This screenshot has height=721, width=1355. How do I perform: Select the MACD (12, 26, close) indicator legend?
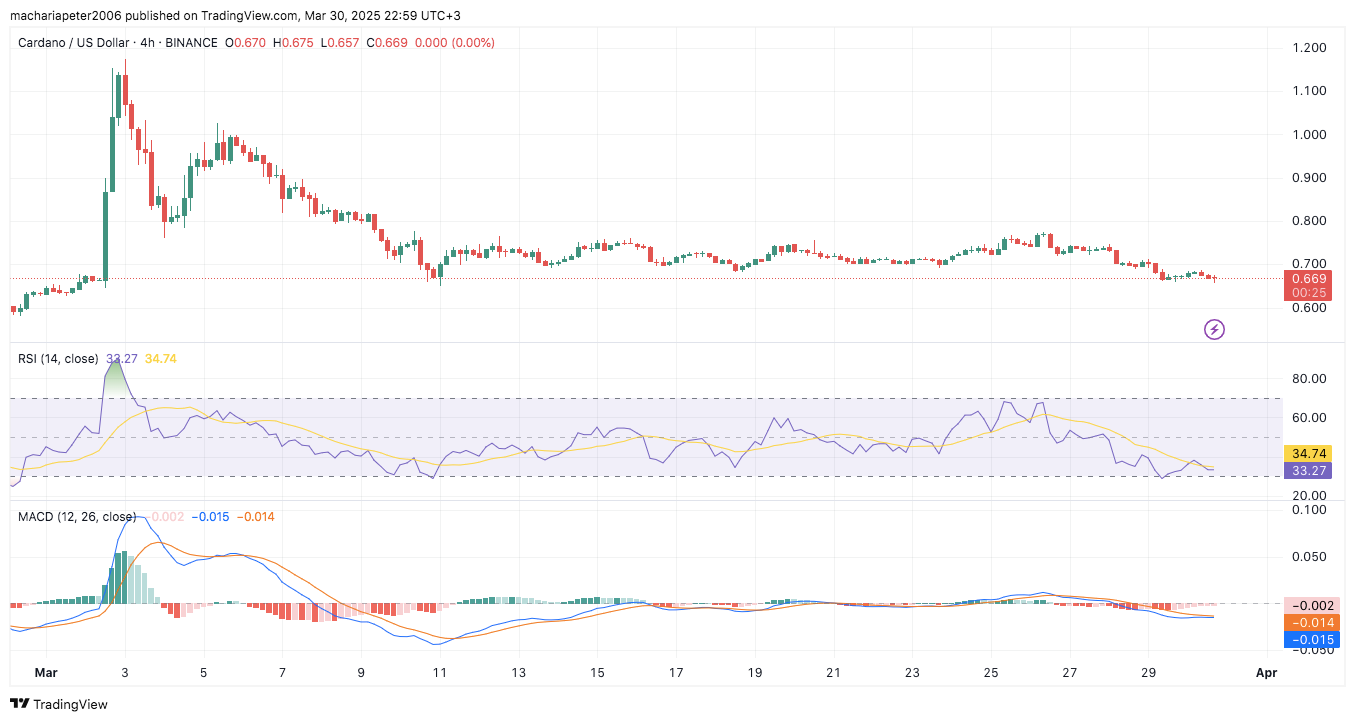point(77,517)
